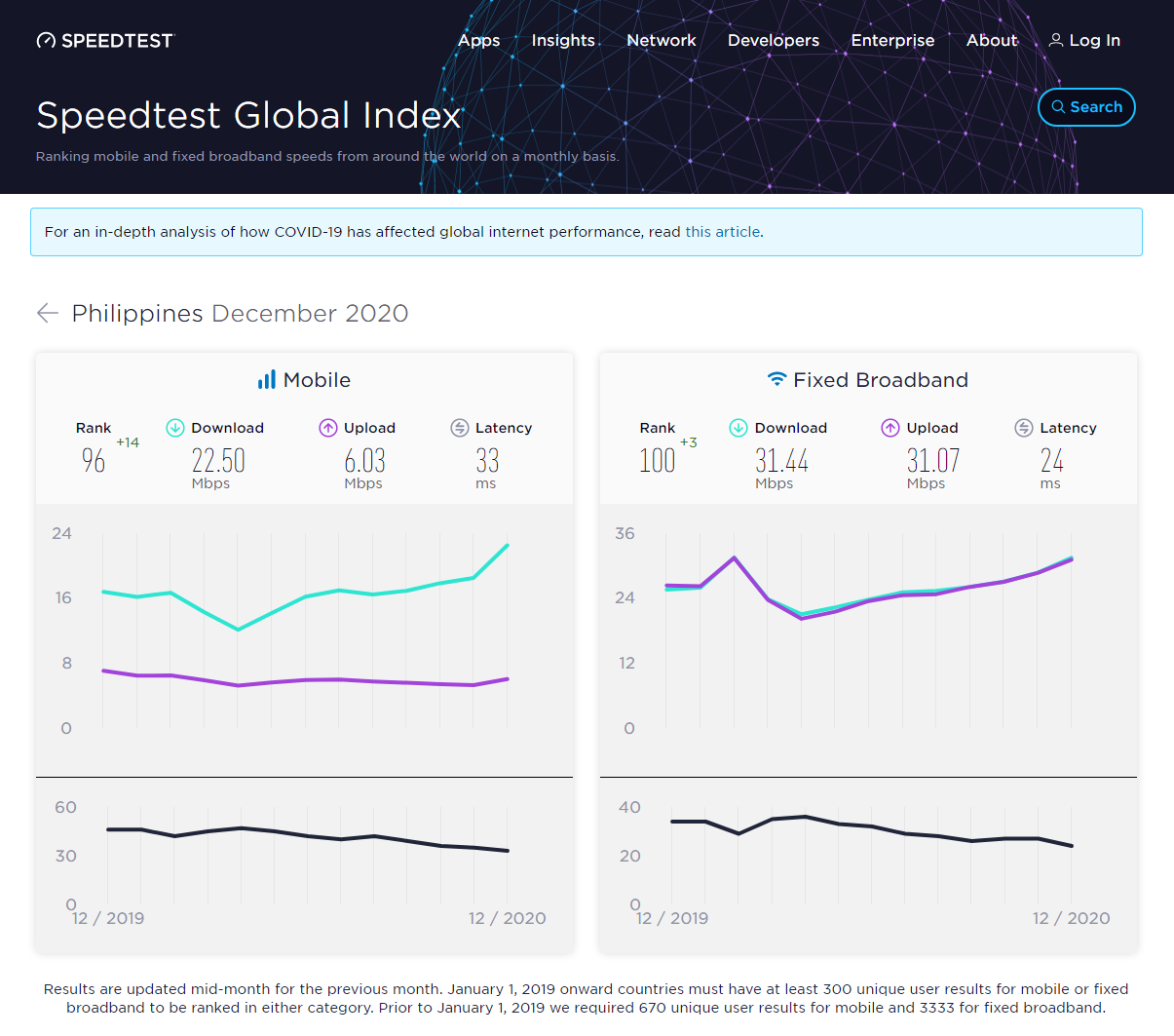This screenshot has width=1174, height=1036.
Task: Click the Speedtest logo icon
Action: [46, 40]
